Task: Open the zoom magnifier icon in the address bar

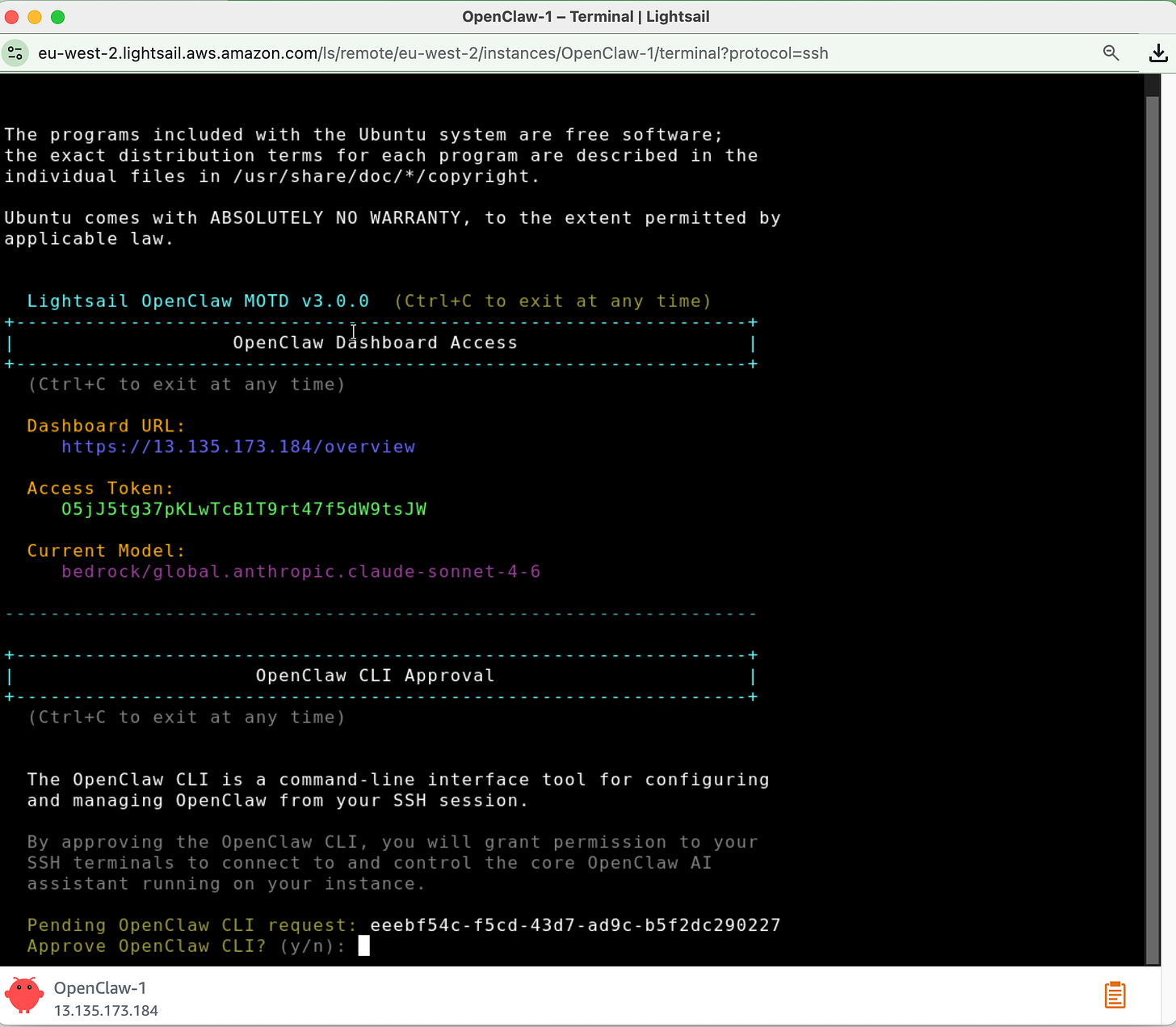Action: (1111, 53)
